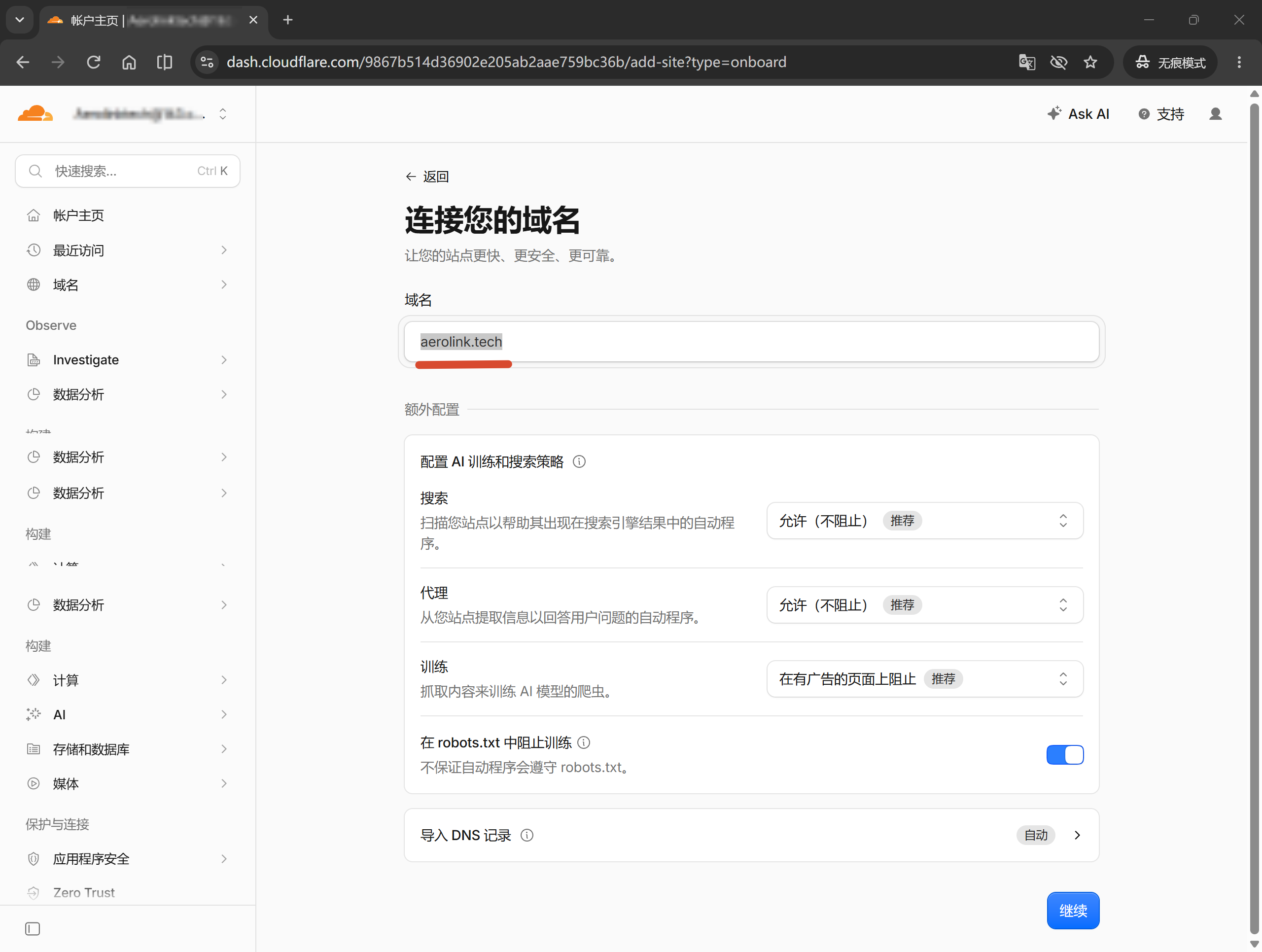Open the account switcher dropdown
Screen dimensions: 1262x952
[x=223, y=114]
